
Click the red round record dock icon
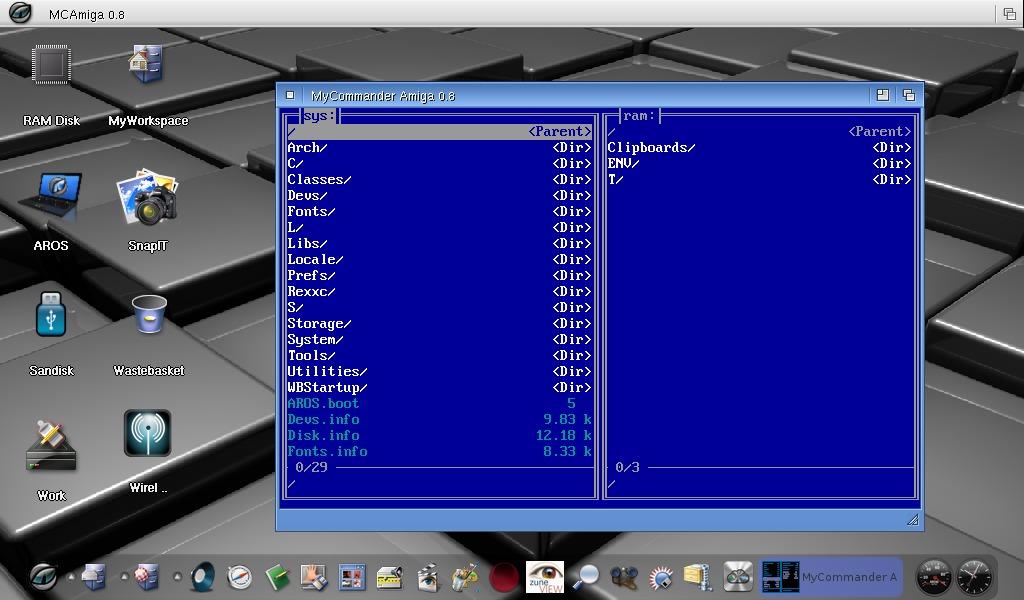tap(504, 578)
